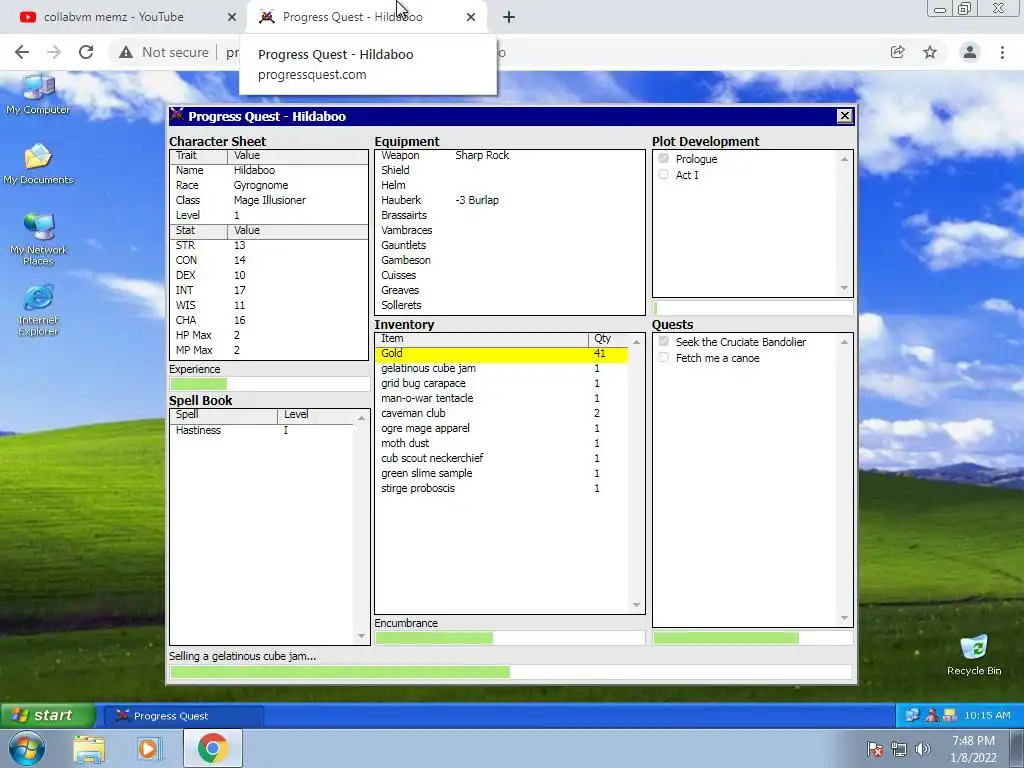Click Quests scroll down arrow
The image size is (1024, 768).
[x=844, y=618]
